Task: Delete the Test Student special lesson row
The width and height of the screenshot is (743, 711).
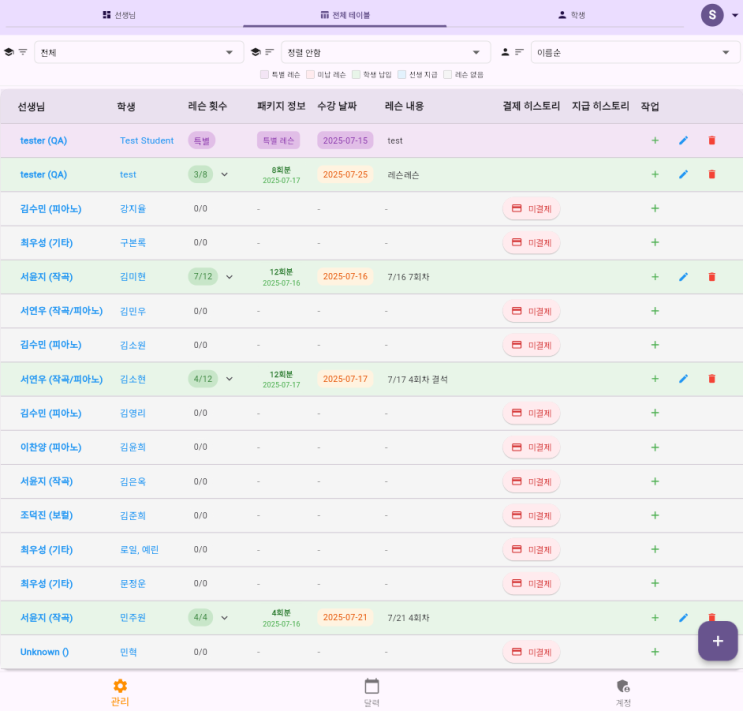Action: pos(712,140)
